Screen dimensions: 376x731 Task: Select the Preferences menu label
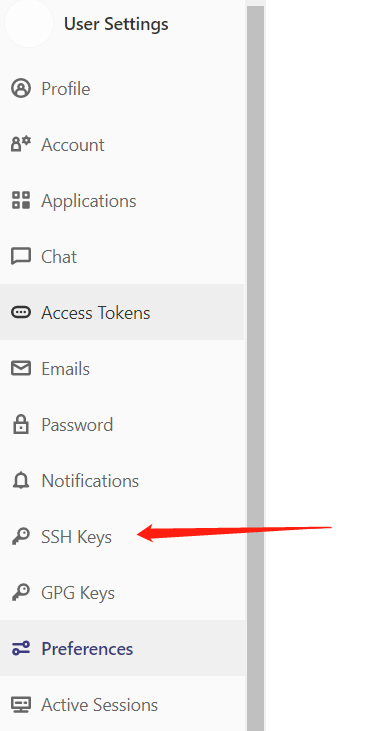[x=87, y=648]
